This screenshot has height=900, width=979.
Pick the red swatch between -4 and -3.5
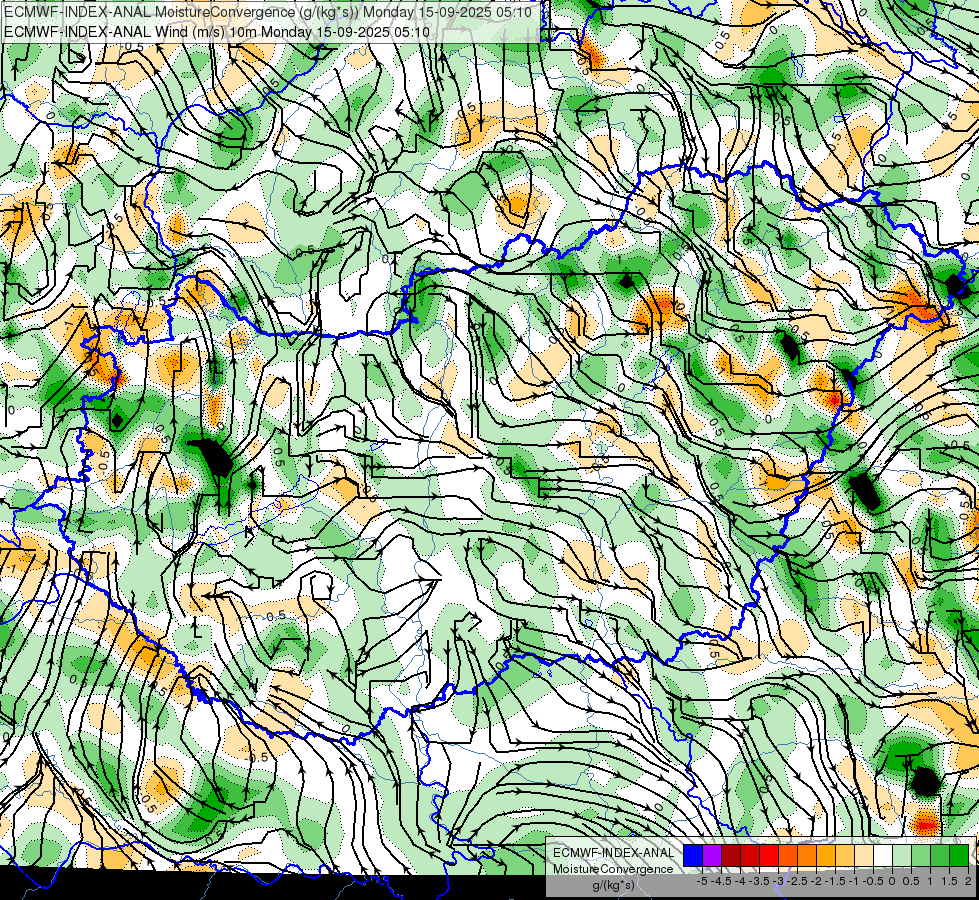tap(750, 855)
